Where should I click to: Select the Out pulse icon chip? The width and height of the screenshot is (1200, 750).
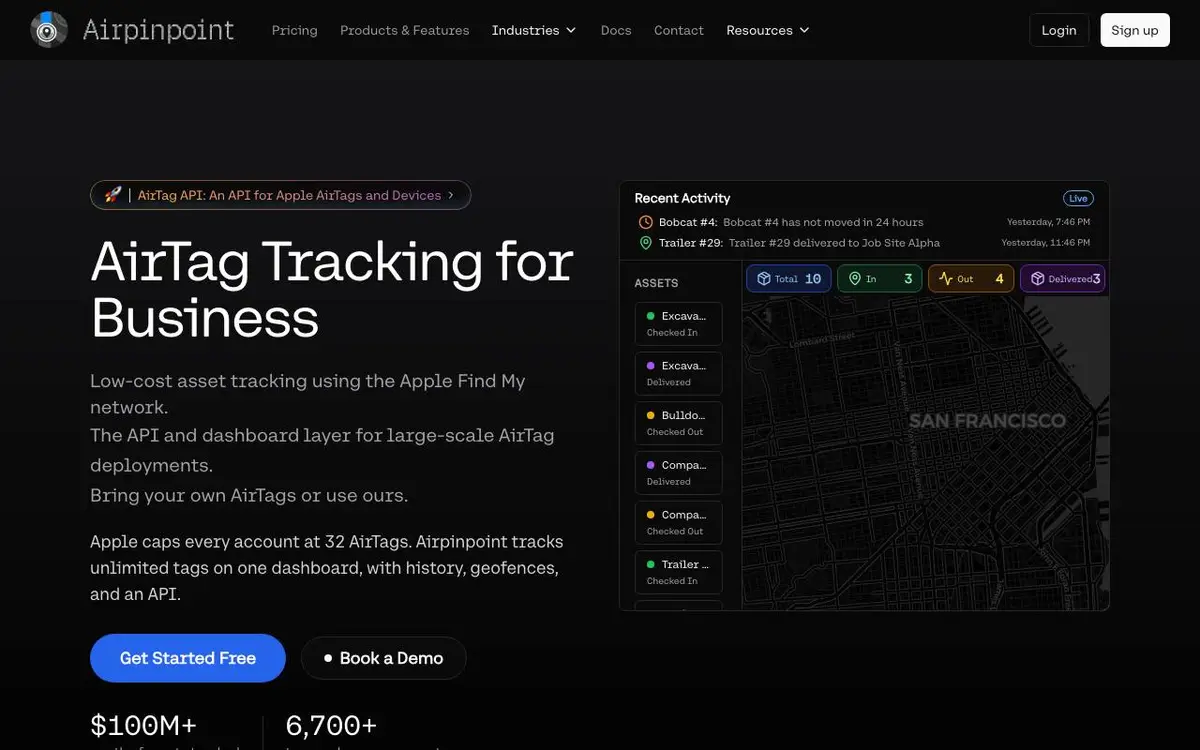tap(971, 279)
